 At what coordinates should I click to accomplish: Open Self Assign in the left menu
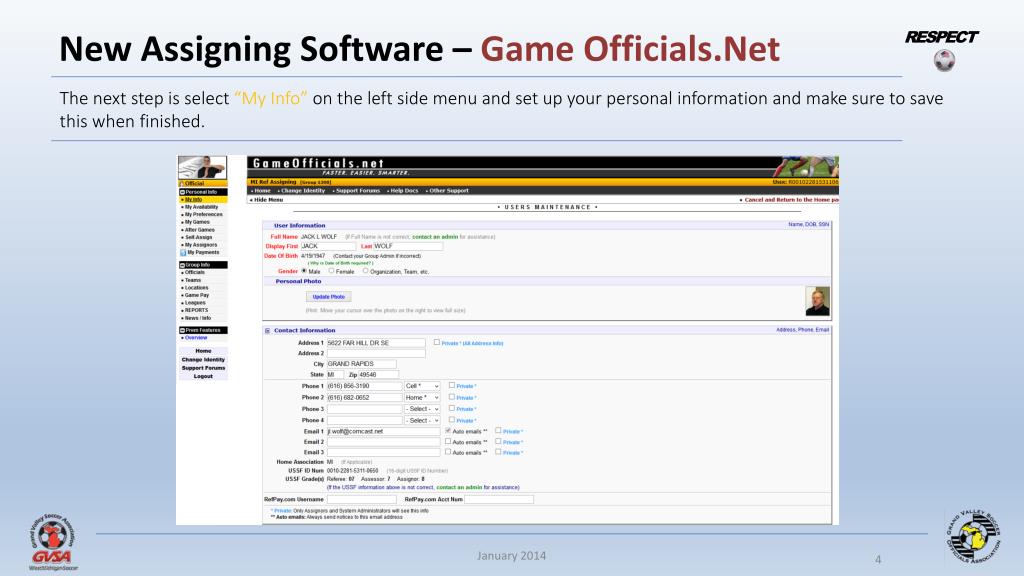[197, 238]
